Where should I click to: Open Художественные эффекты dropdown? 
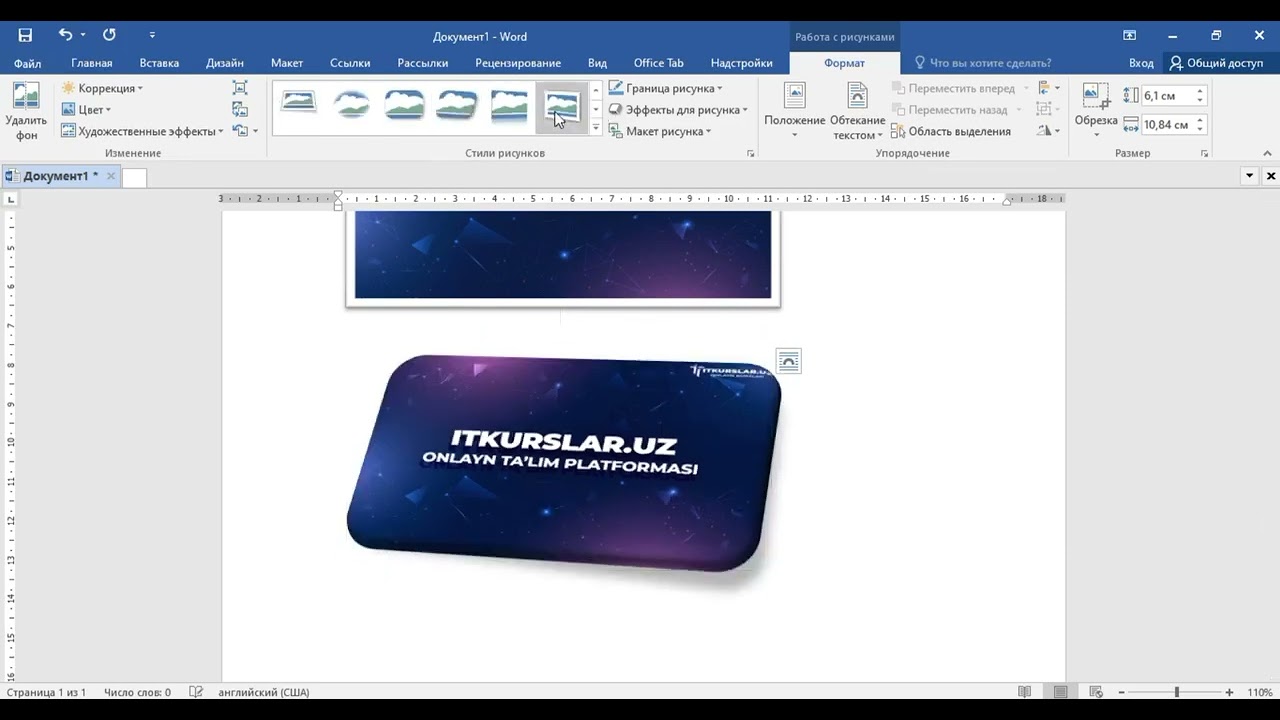(x=142, y=131)
